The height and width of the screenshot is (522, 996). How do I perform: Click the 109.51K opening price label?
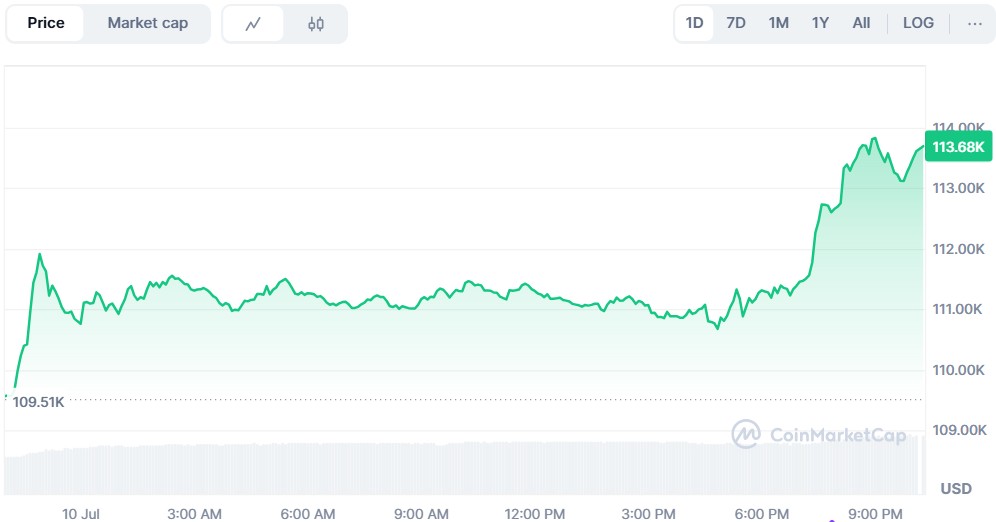[38, 402]
